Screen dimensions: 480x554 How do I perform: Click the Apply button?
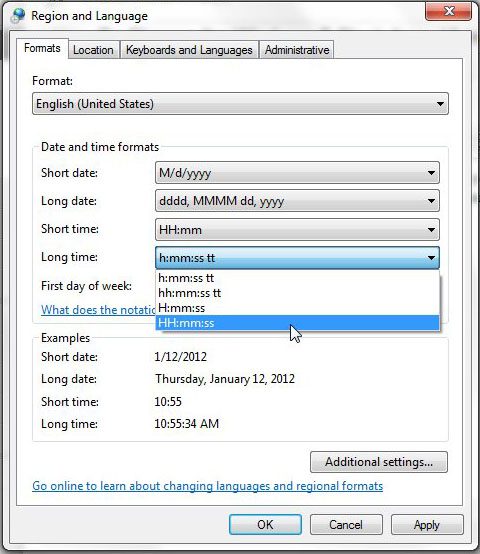click(x=427, y=525)
